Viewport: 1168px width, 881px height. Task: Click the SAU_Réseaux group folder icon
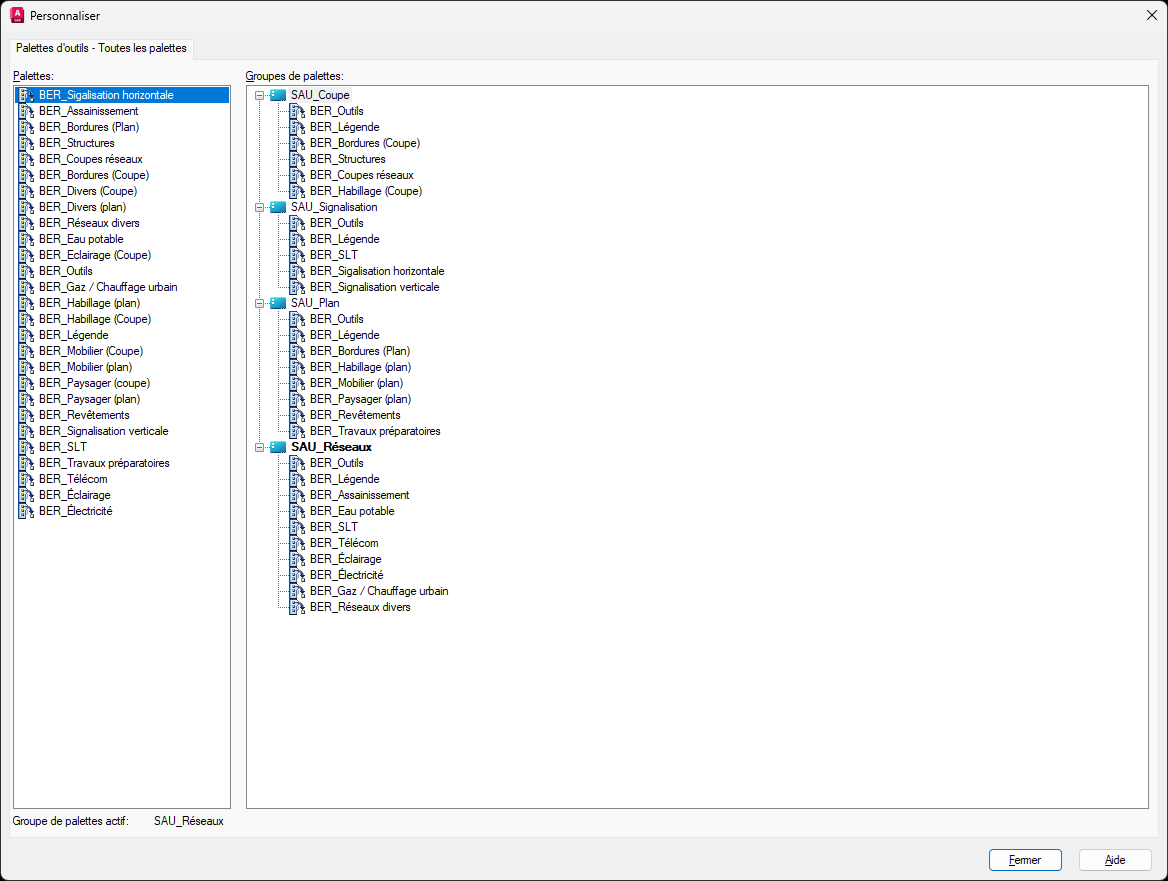pyautogui.click(x=278, y=448)
